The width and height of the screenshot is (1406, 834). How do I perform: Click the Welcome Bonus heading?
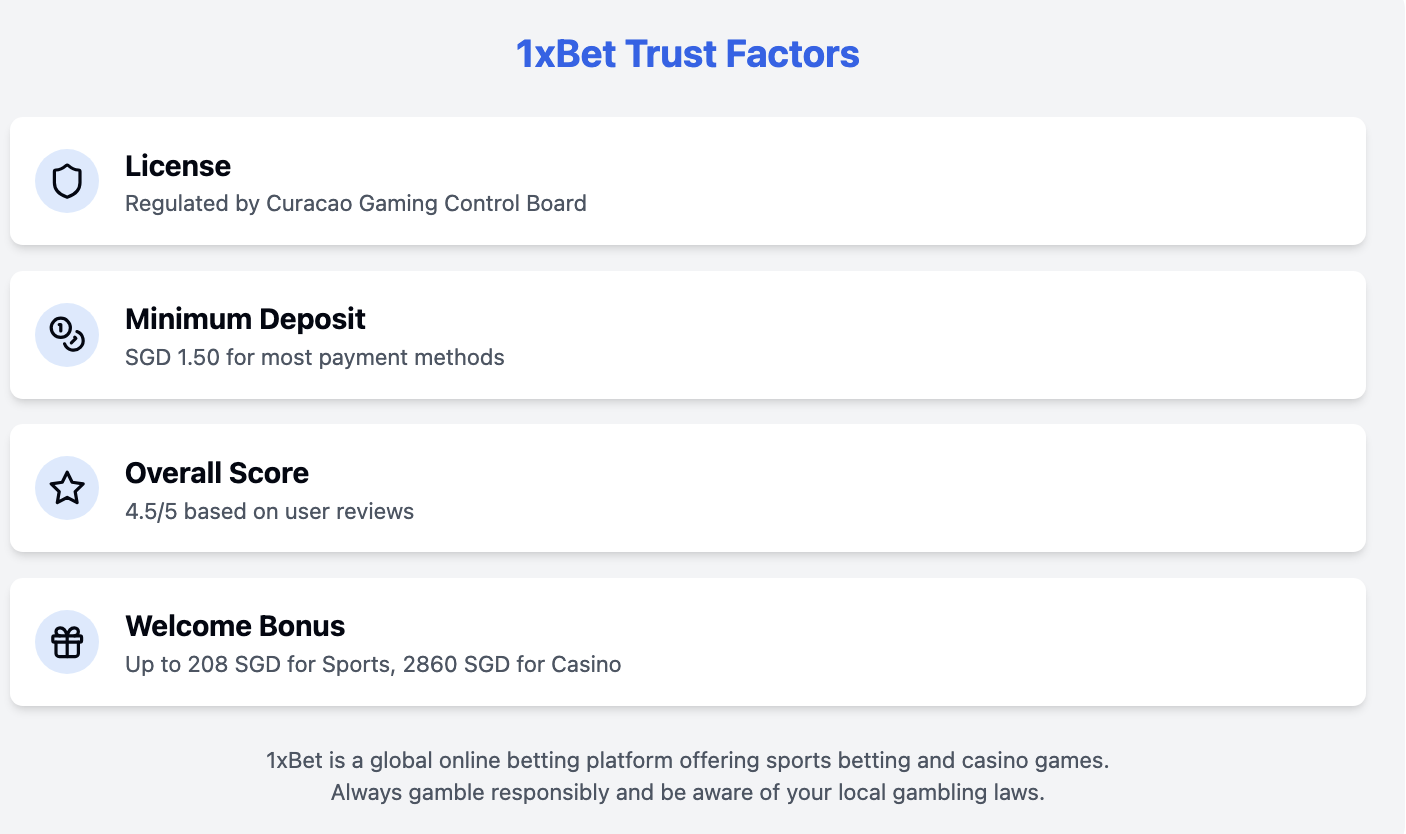[x=235, y=626]
